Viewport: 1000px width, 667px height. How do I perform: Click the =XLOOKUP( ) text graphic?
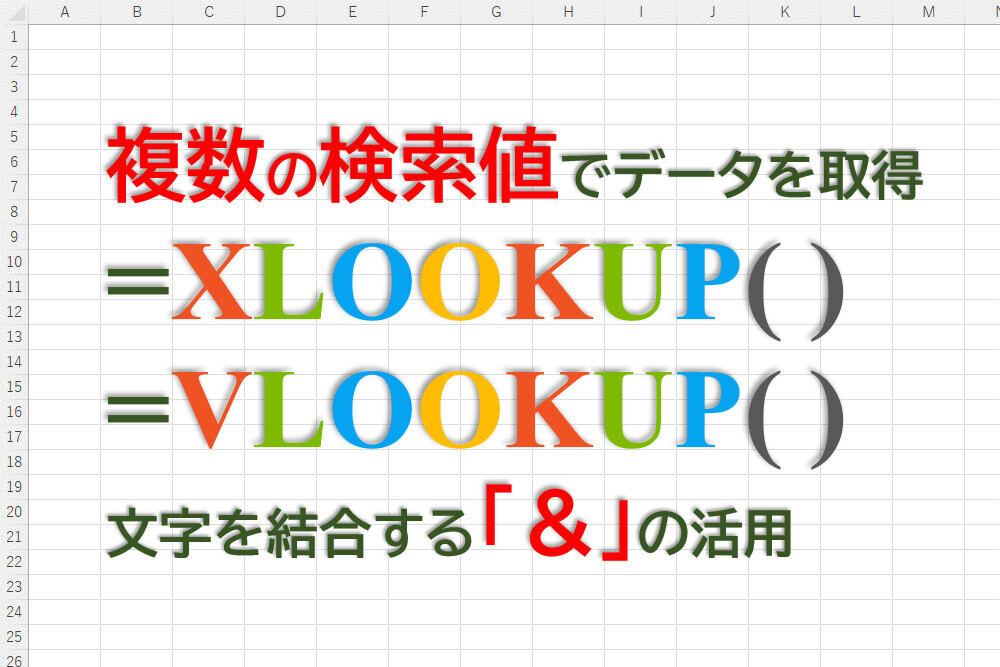pos(476,290)
